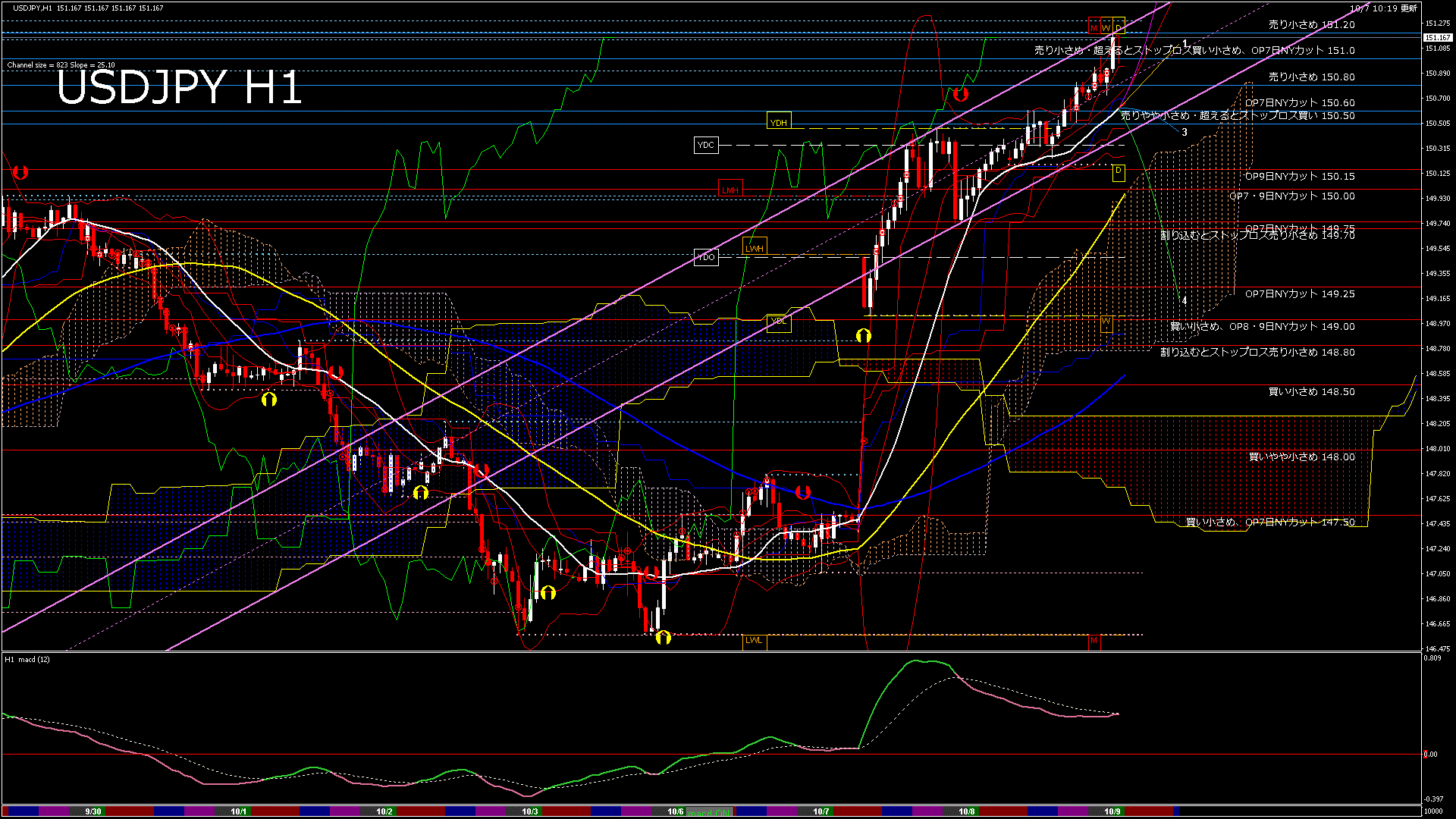Click the OP9日NYカット 150.15 label

[1299, 176]
